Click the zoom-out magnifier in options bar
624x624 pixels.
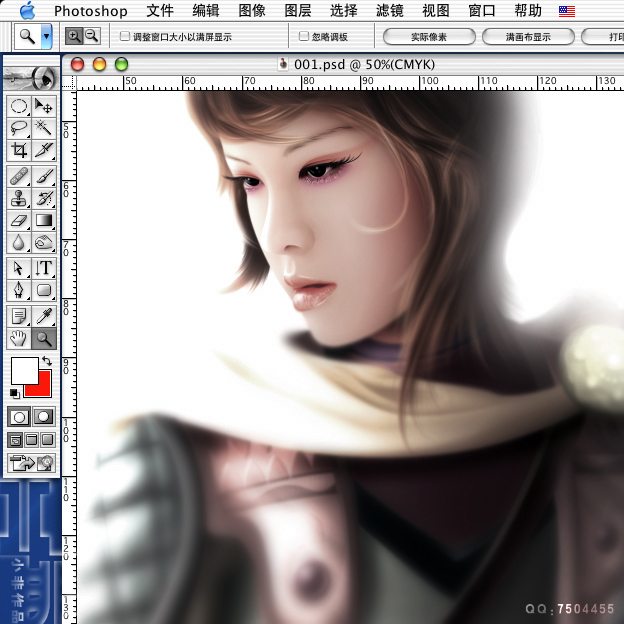92,36
